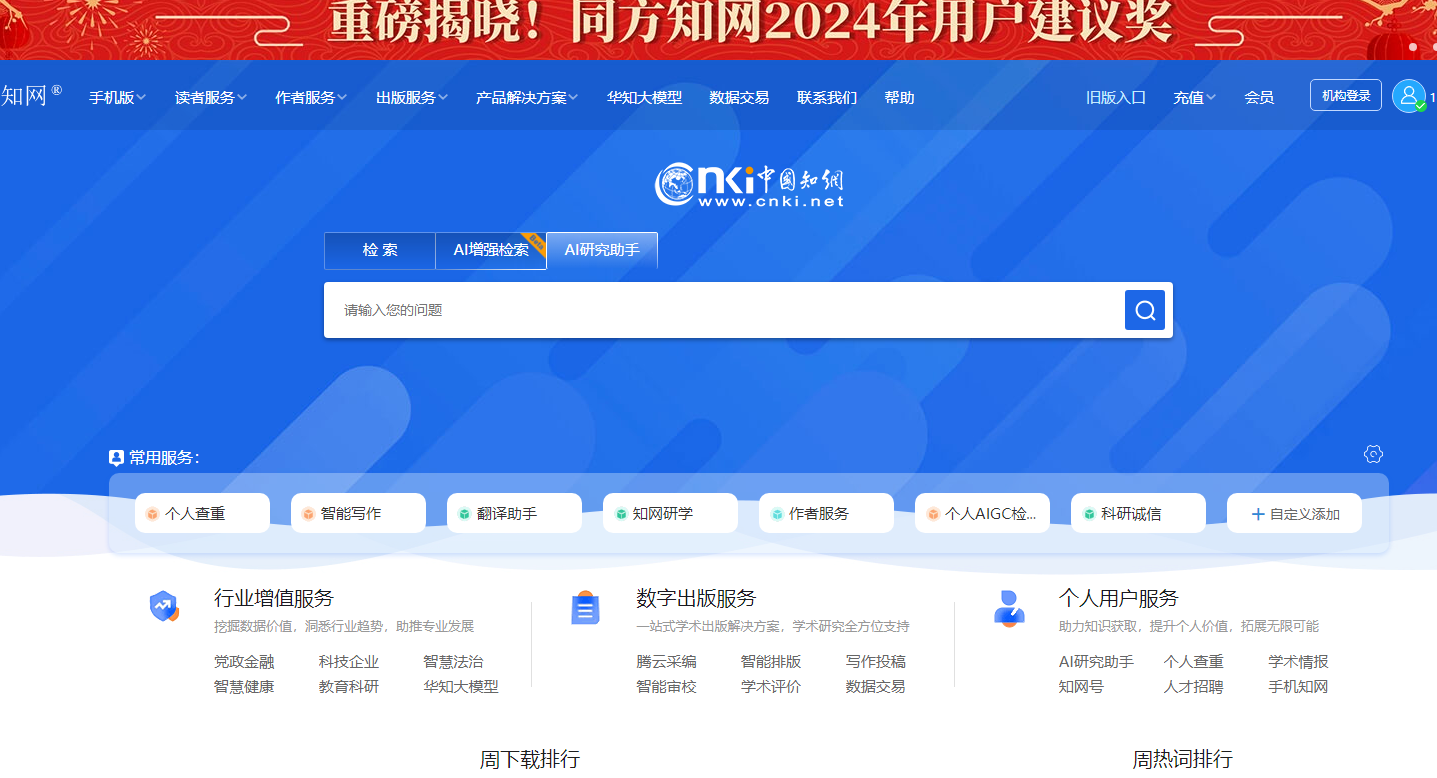Open the 党政金融 link
The width and height of the screenshot is (1437, 778).
point(244,662)
